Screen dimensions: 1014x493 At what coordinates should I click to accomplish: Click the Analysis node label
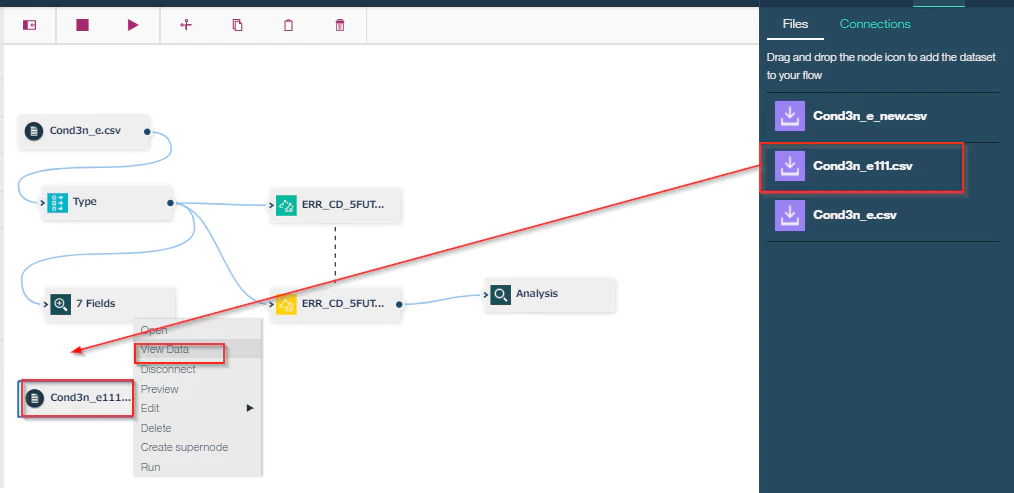click(x=537, y=294)
